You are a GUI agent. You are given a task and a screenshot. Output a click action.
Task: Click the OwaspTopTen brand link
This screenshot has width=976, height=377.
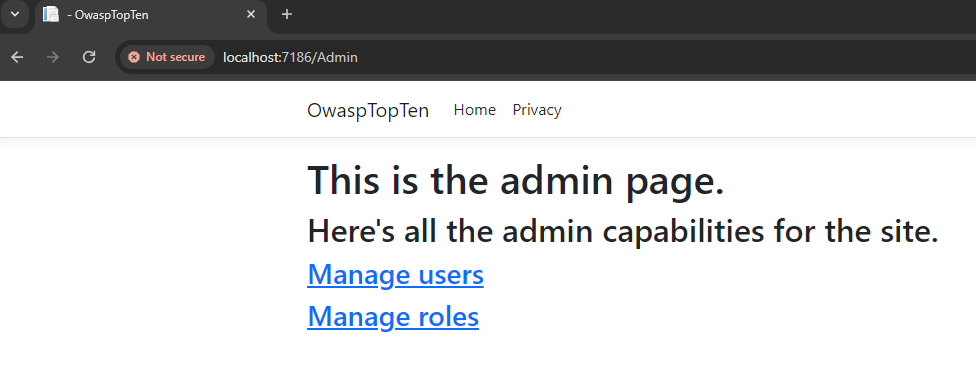click(368, 110)
